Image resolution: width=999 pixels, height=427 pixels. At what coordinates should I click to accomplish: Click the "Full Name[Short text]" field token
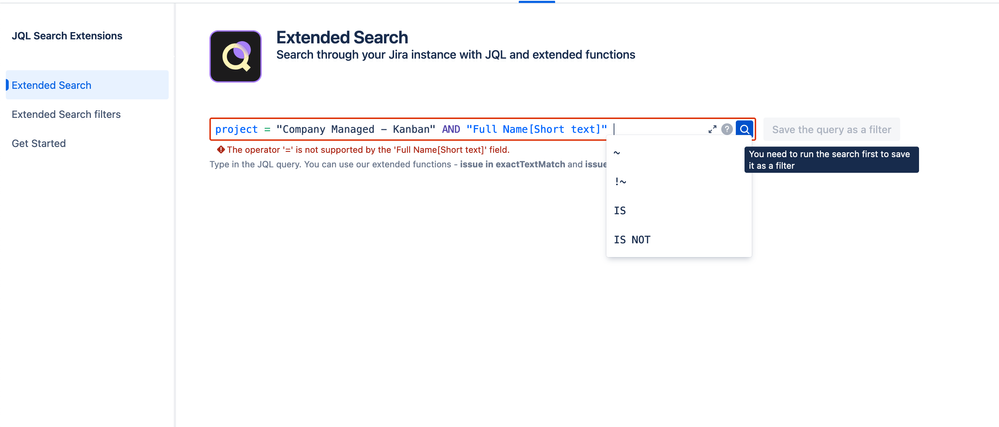click(x=536, y=129)
